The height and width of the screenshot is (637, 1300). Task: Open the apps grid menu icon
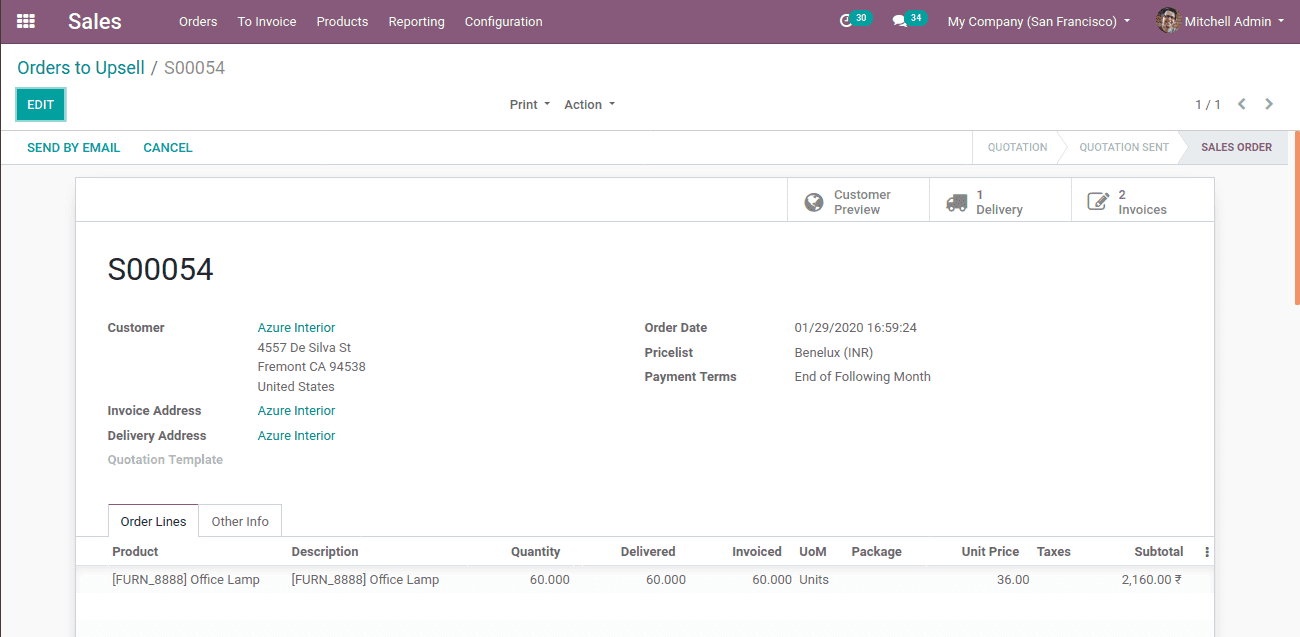pos(26,21)
